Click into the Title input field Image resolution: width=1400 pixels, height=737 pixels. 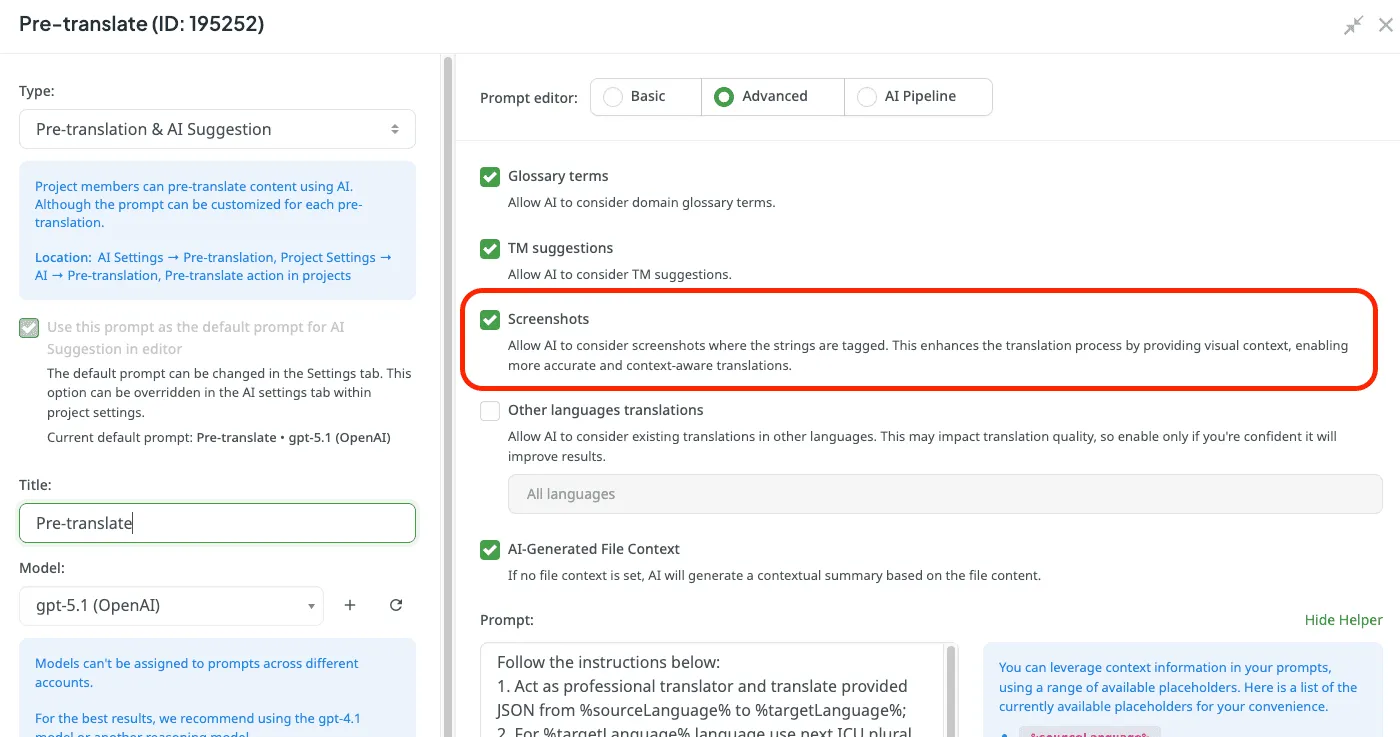coord(217,523)
